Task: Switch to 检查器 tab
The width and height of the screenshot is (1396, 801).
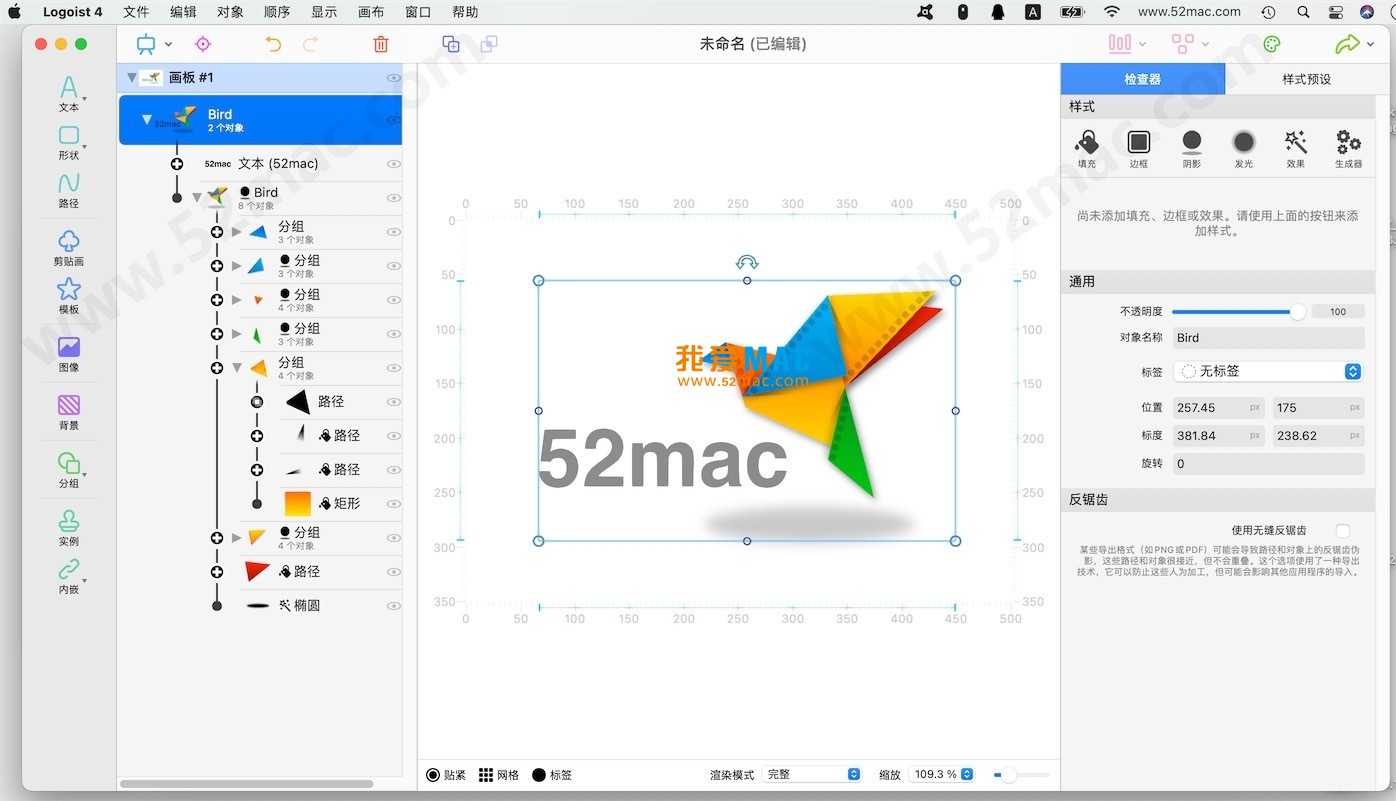Action: tap(1142, 79)
